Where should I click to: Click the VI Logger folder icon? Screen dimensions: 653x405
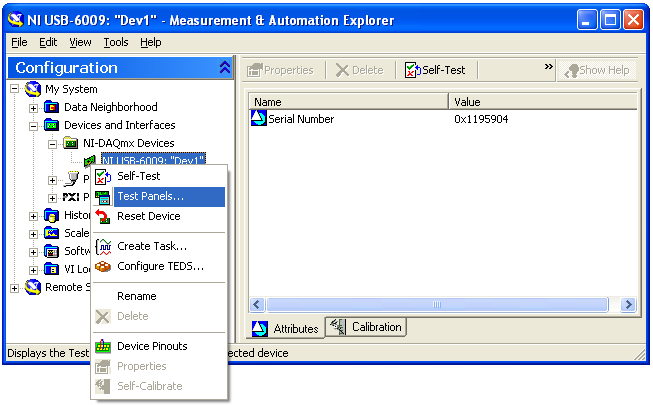pyautogui.click(x=51, y=269)
